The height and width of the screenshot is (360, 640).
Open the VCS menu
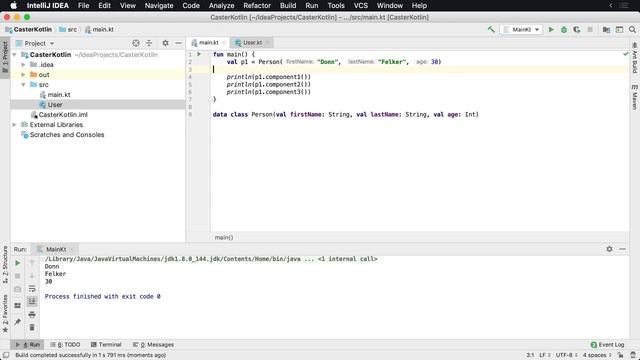tap(360, 6)
